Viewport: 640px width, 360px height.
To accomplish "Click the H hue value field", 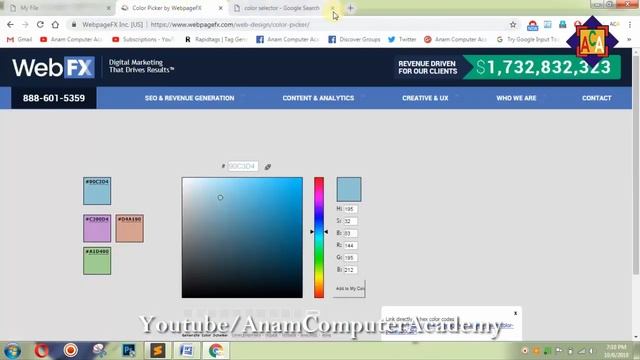I will pos(351,209).
